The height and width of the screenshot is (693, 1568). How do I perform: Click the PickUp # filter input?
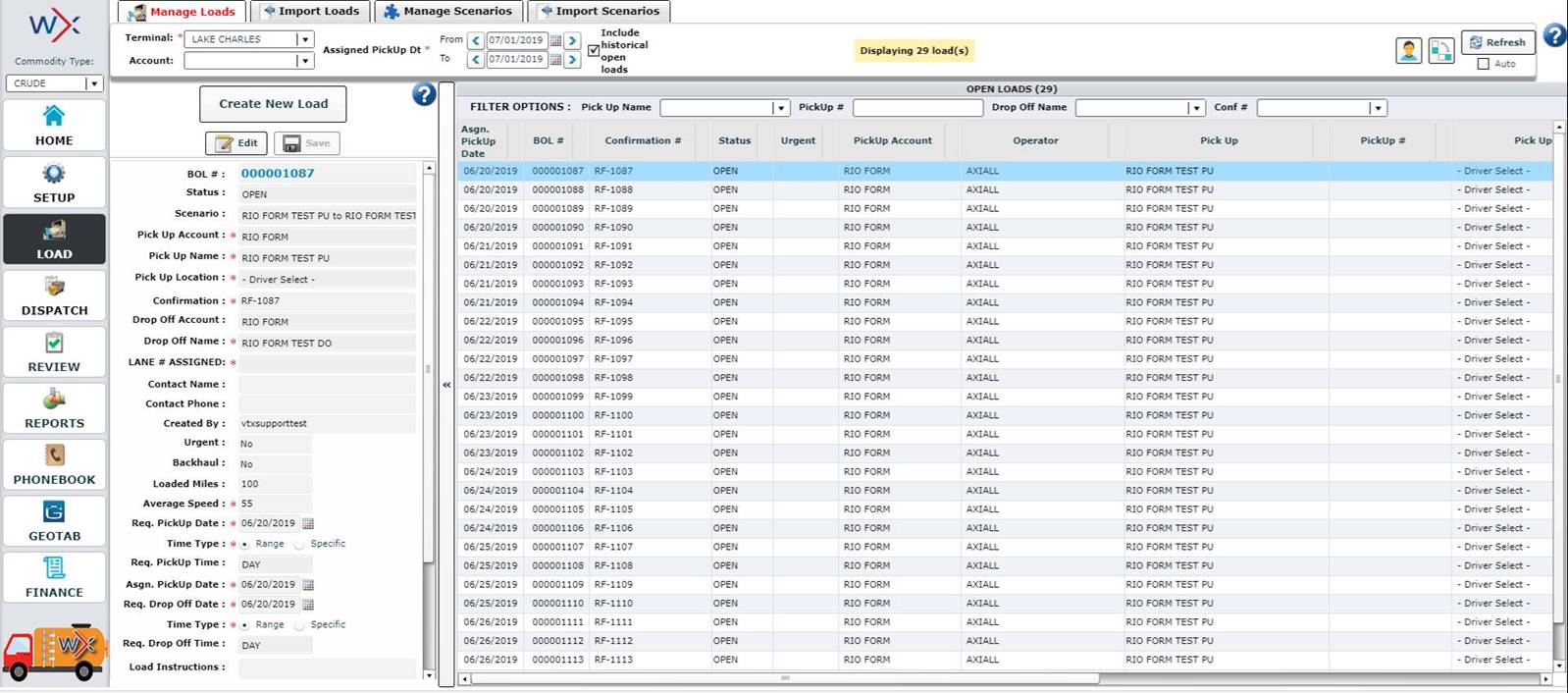tap(917, 108)
